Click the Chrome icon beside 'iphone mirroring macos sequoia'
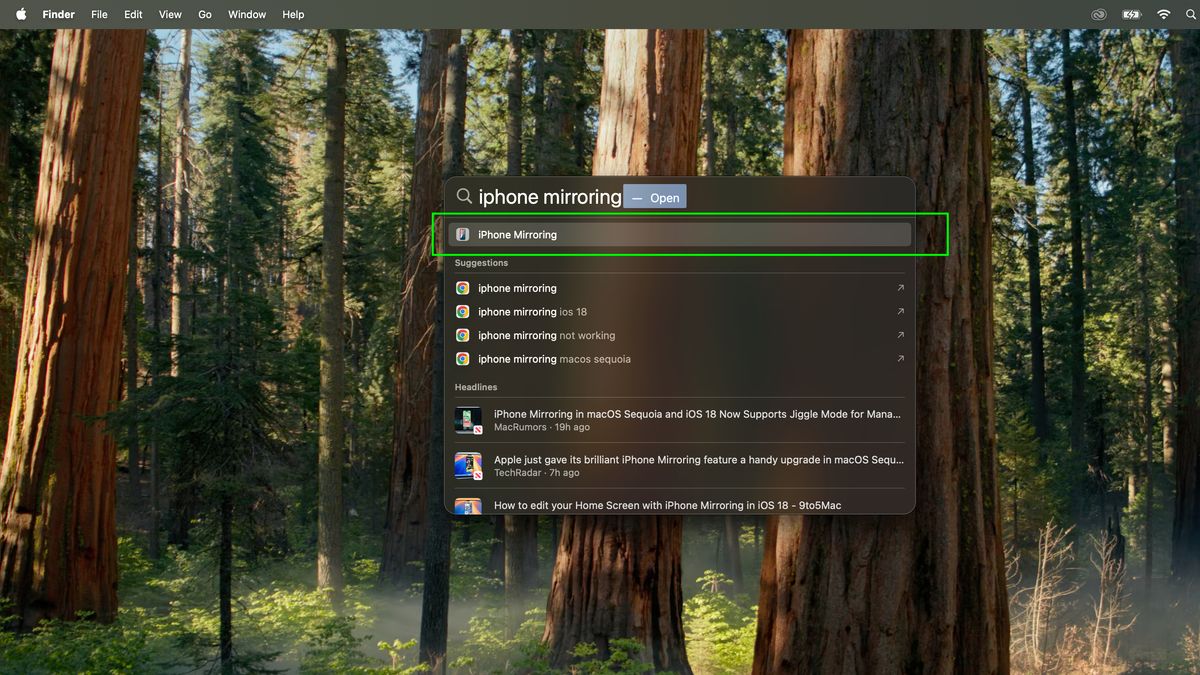 click(463, 359)
